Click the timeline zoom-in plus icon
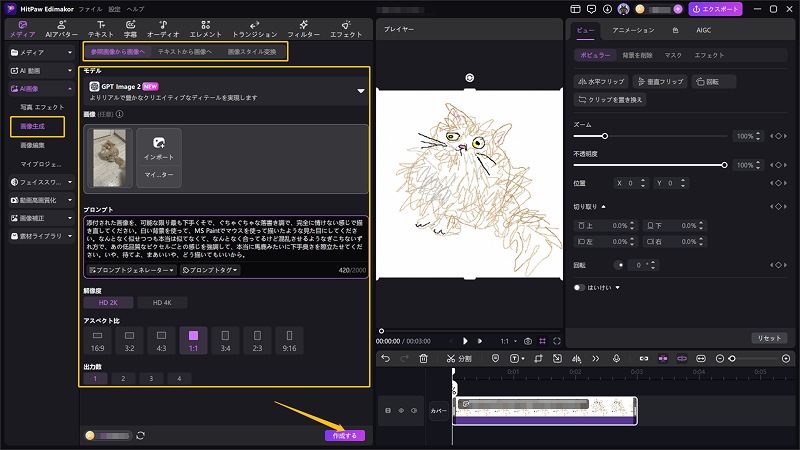Viewport: 800px width, 450px height. pyautogui.click(x=786, y=359)
